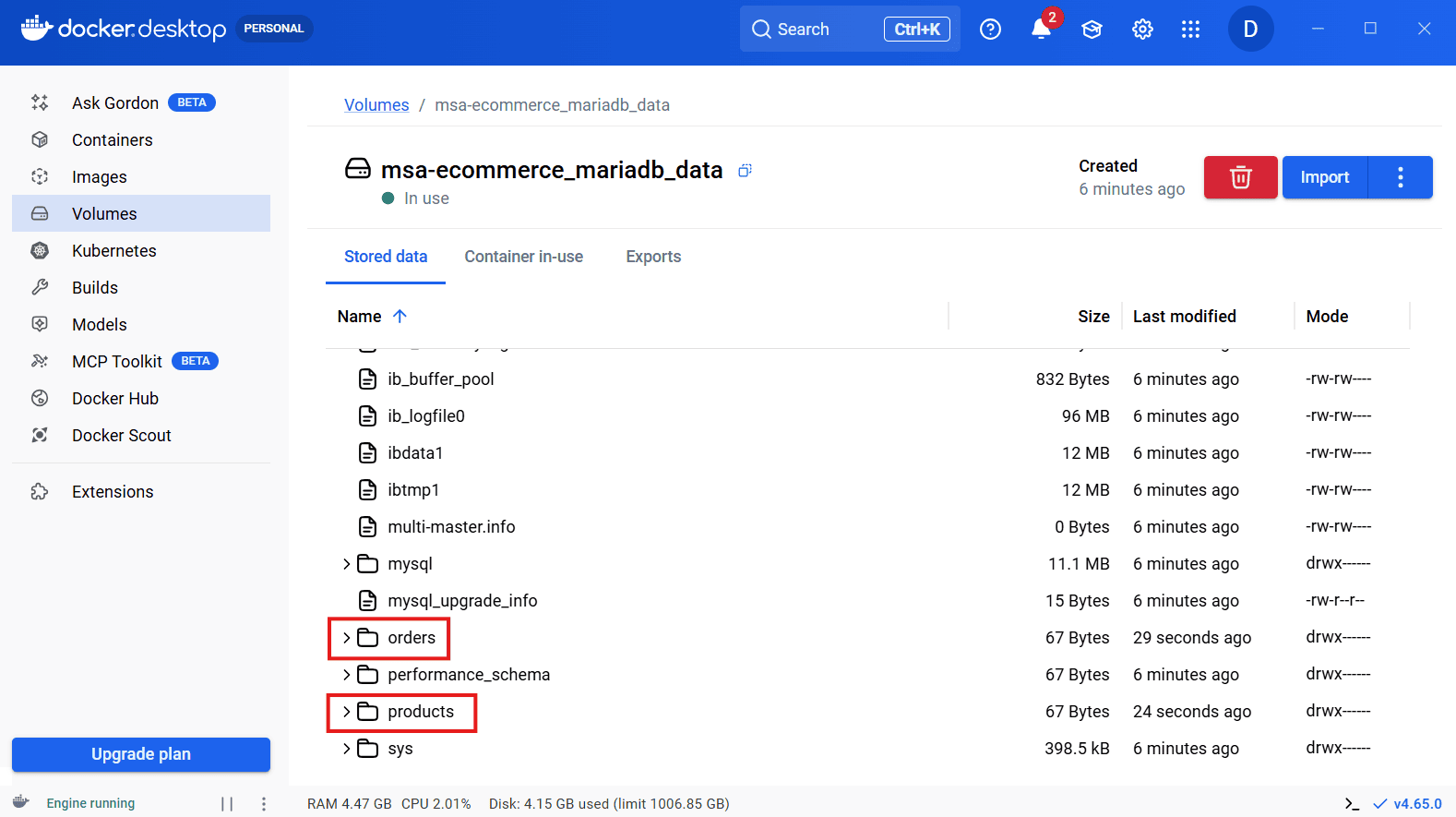Select the ibtmp1 file row

coord(867,490)
